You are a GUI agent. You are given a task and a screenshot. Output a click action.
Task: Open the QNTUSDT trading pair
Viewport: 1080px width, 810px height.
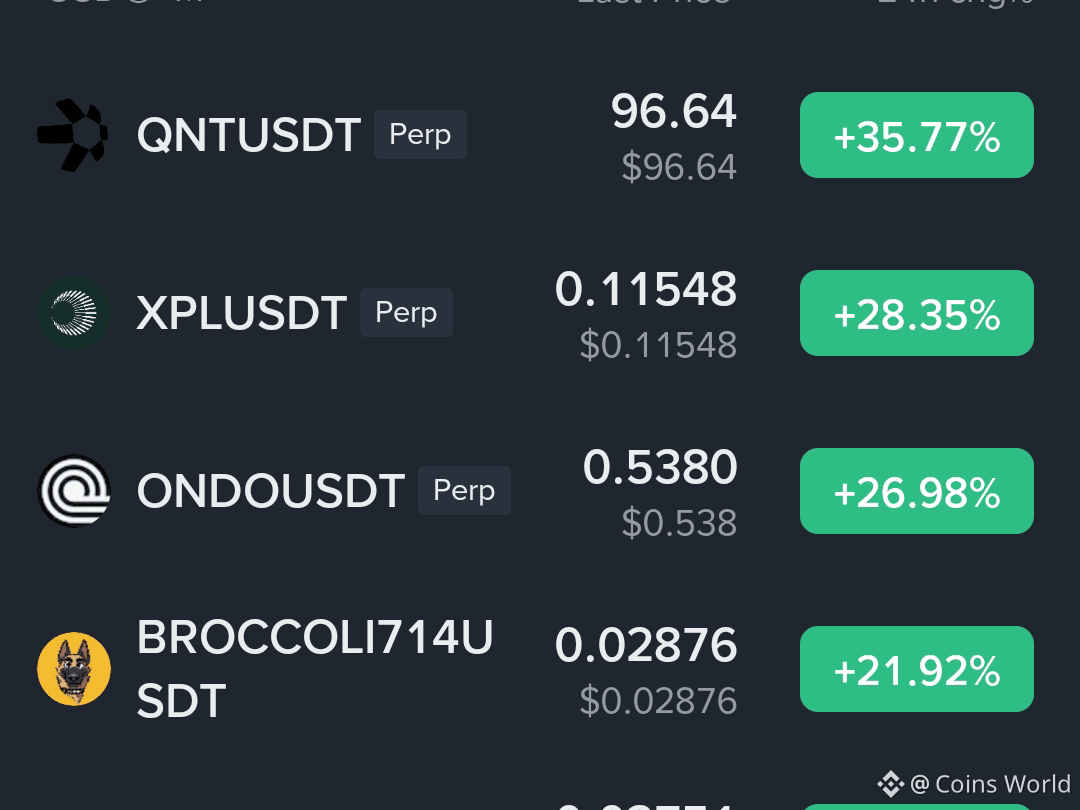(x=249, y=135)
